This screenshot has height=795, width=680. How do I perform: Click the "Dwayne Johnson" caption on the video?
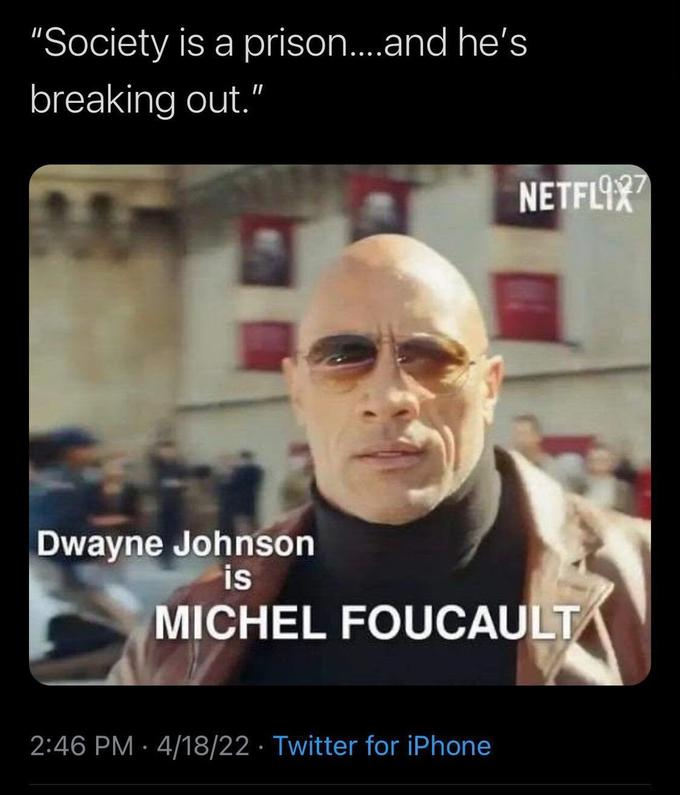pyautogui.click(x=175, y=545)
